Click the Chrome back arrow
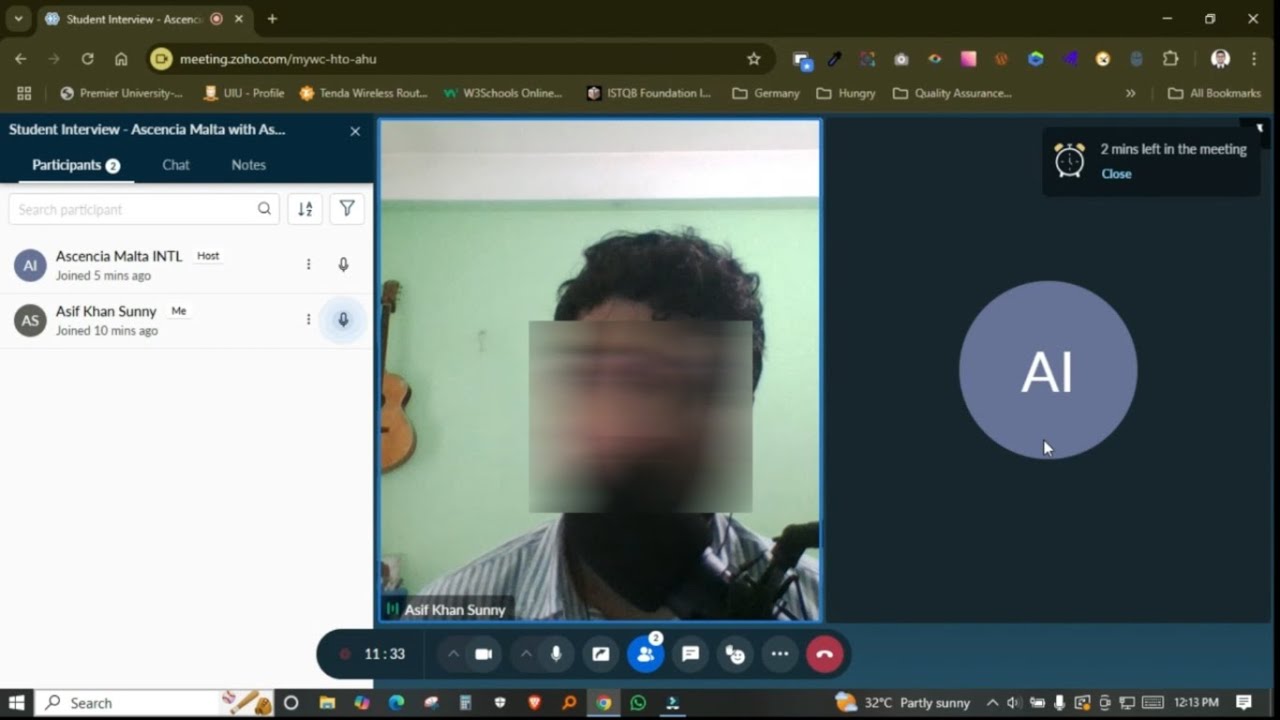The height and width of the screenshot is (720, 1280). tap(21, 59)
